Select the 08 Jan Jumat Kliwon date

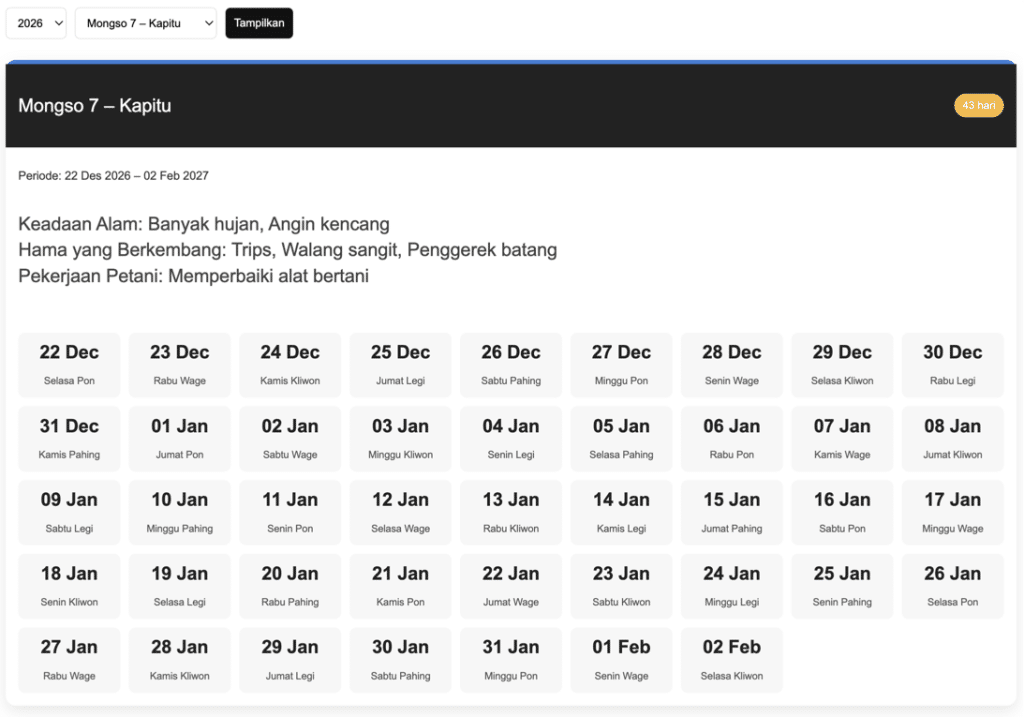tap(952, 439)
